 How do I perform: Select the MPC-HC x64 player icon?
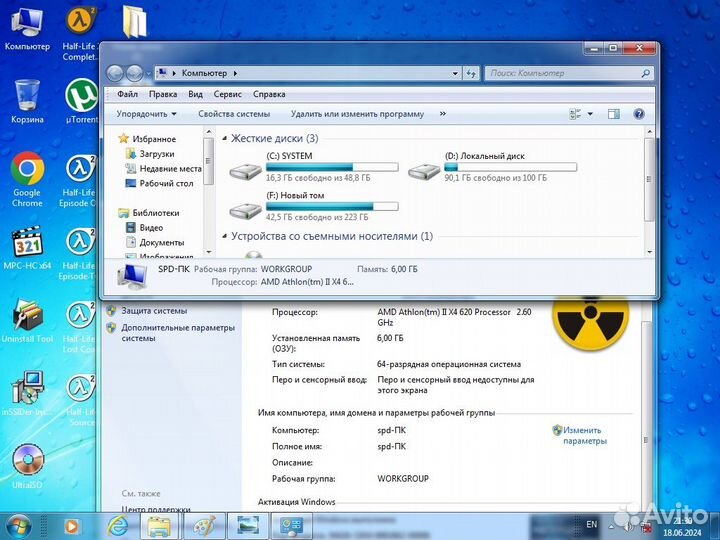click(27, 243)
